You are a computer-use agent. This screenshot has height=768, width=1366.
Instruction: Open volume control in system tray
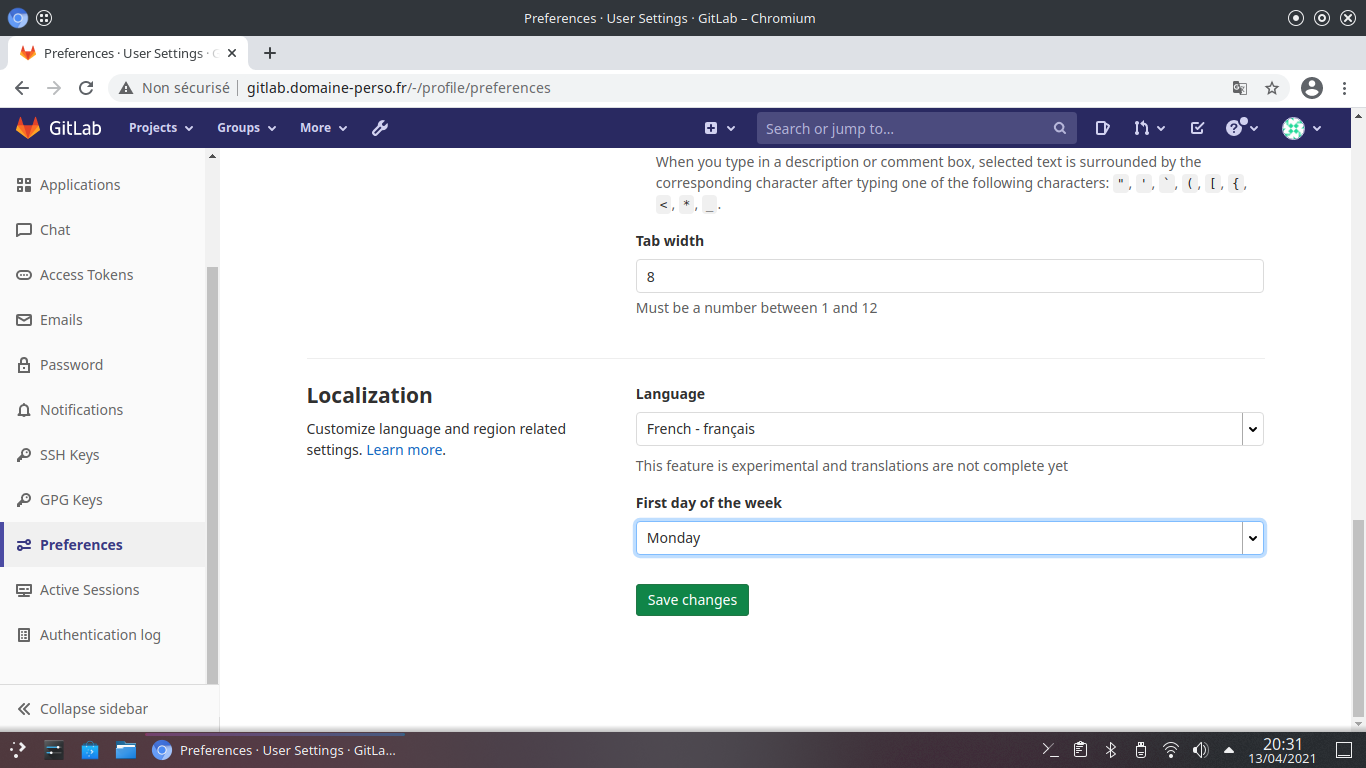tap(1200, 750)
